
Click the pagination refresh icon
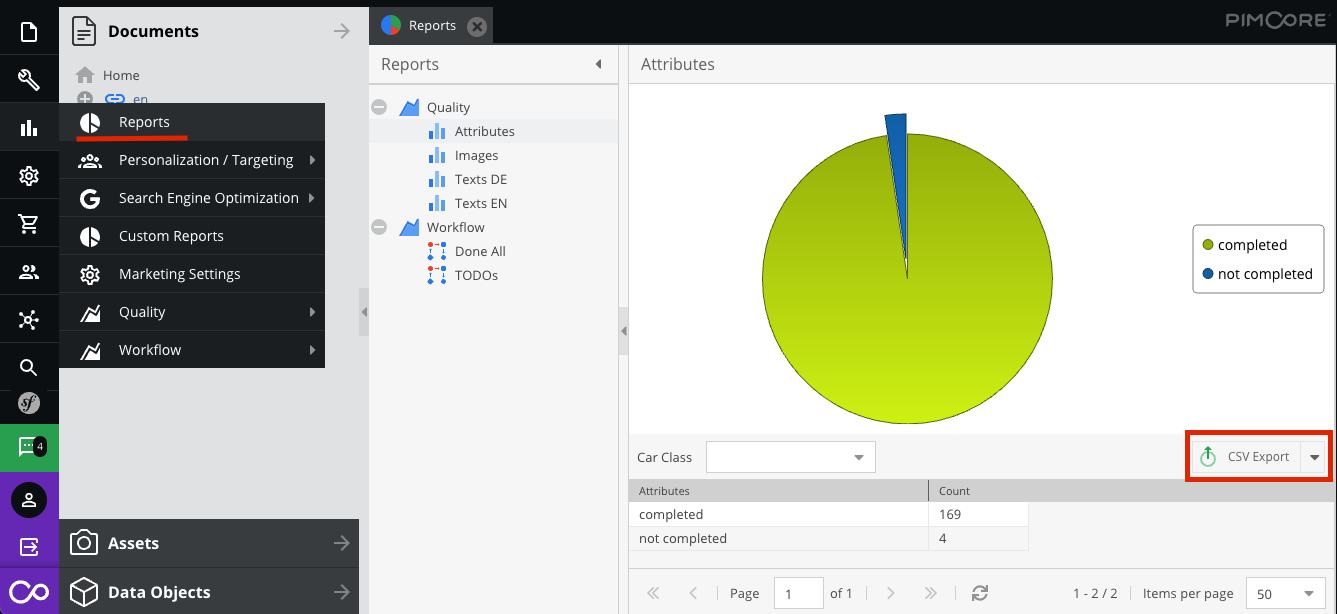(x=980, y=593)
